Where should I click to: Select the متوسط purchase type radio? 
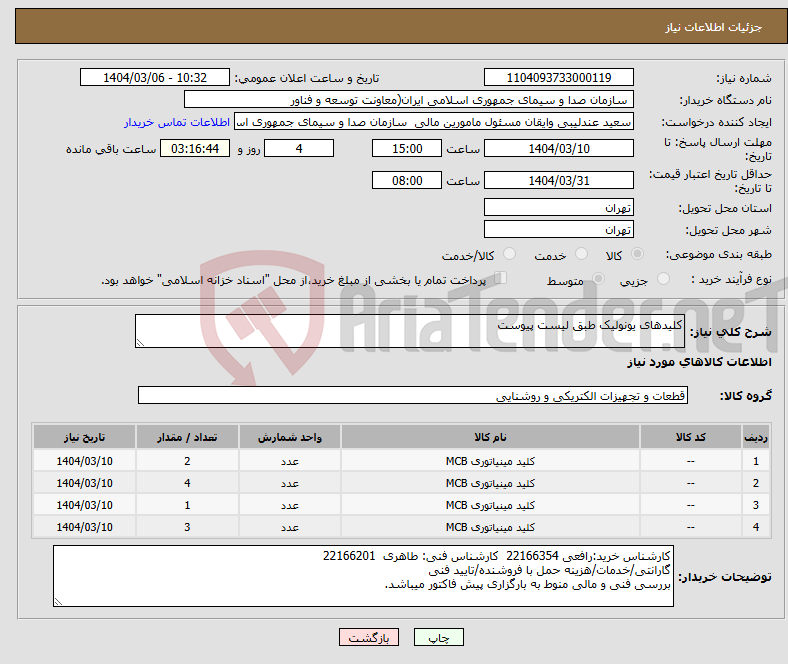[x=598, y=279]
